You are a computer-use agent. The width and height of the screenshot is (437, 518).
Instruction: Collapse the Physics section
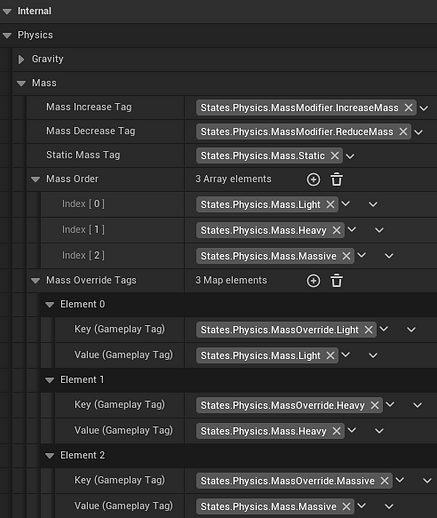[7, 35]
